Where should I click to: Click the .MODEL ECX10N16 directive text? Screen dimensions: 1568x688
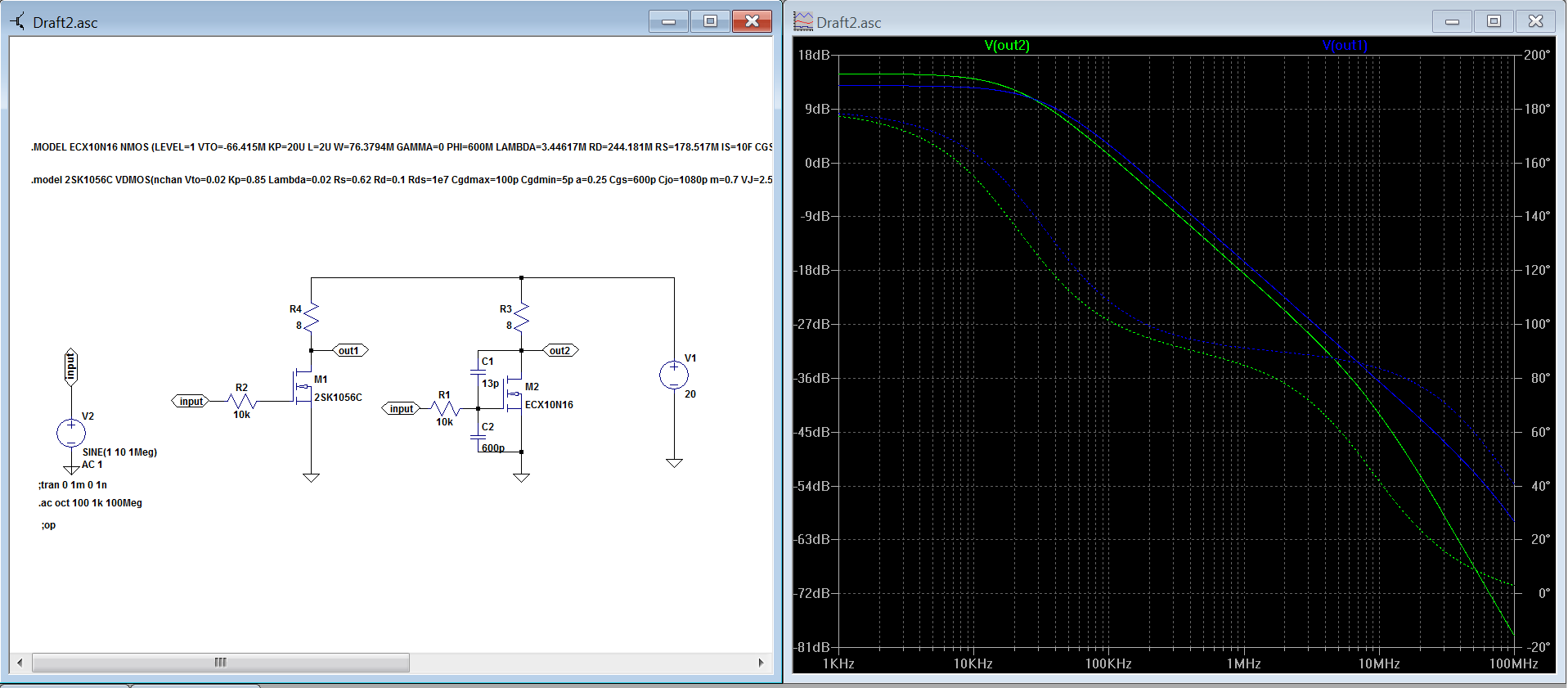click(x=402, y=147)
